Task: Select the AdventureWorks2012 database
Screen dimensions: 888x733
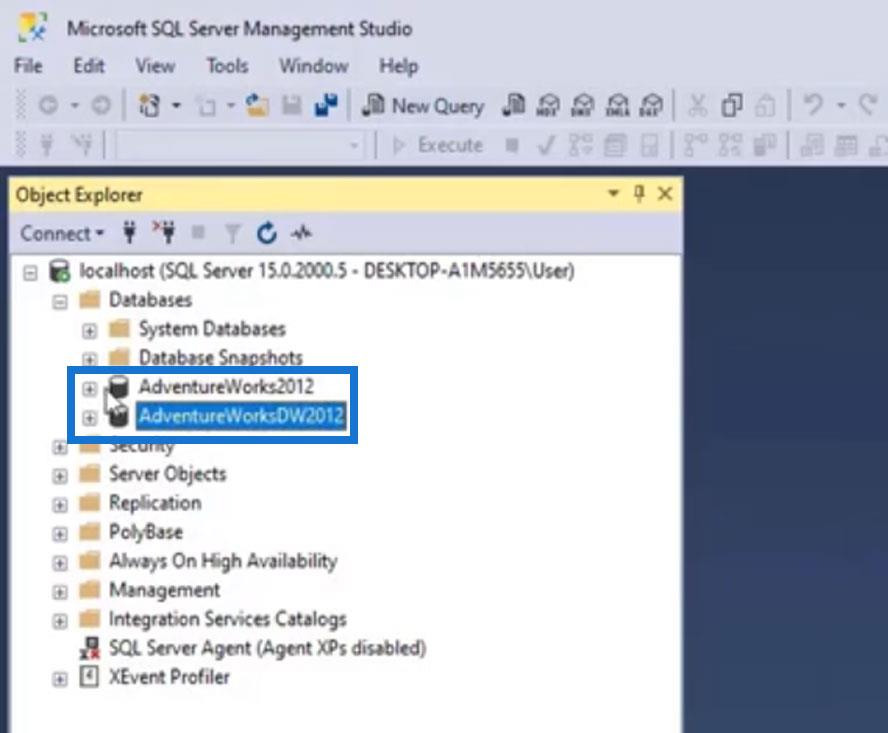Action: coord(226,386)
